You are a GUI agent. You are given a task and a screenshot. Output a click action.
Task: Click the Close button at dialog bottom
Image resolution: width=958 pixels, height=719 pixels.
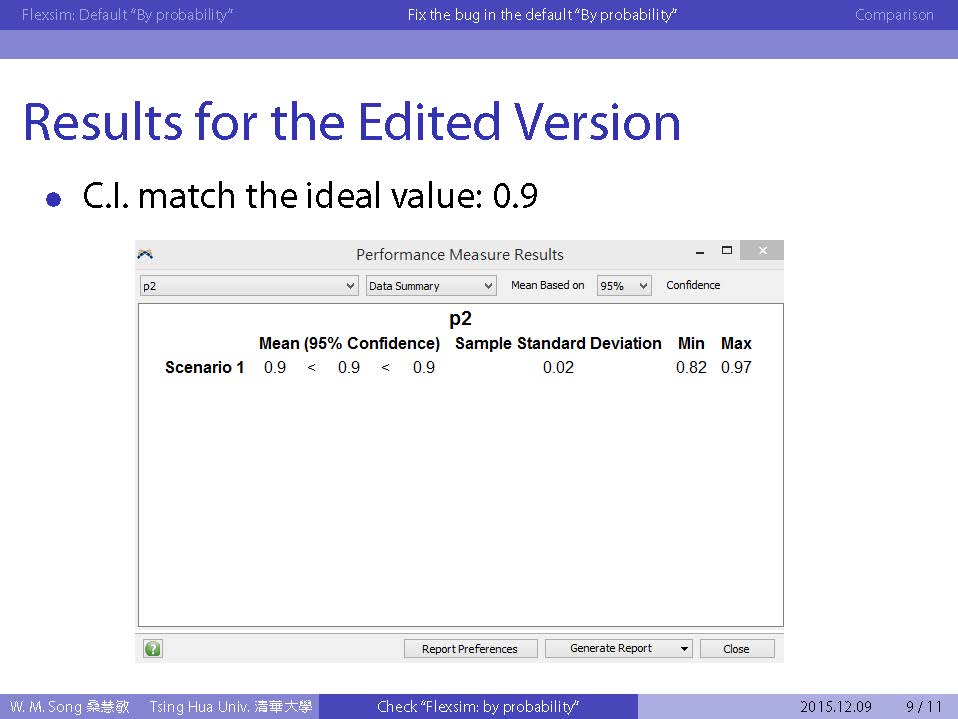point(736,649)
